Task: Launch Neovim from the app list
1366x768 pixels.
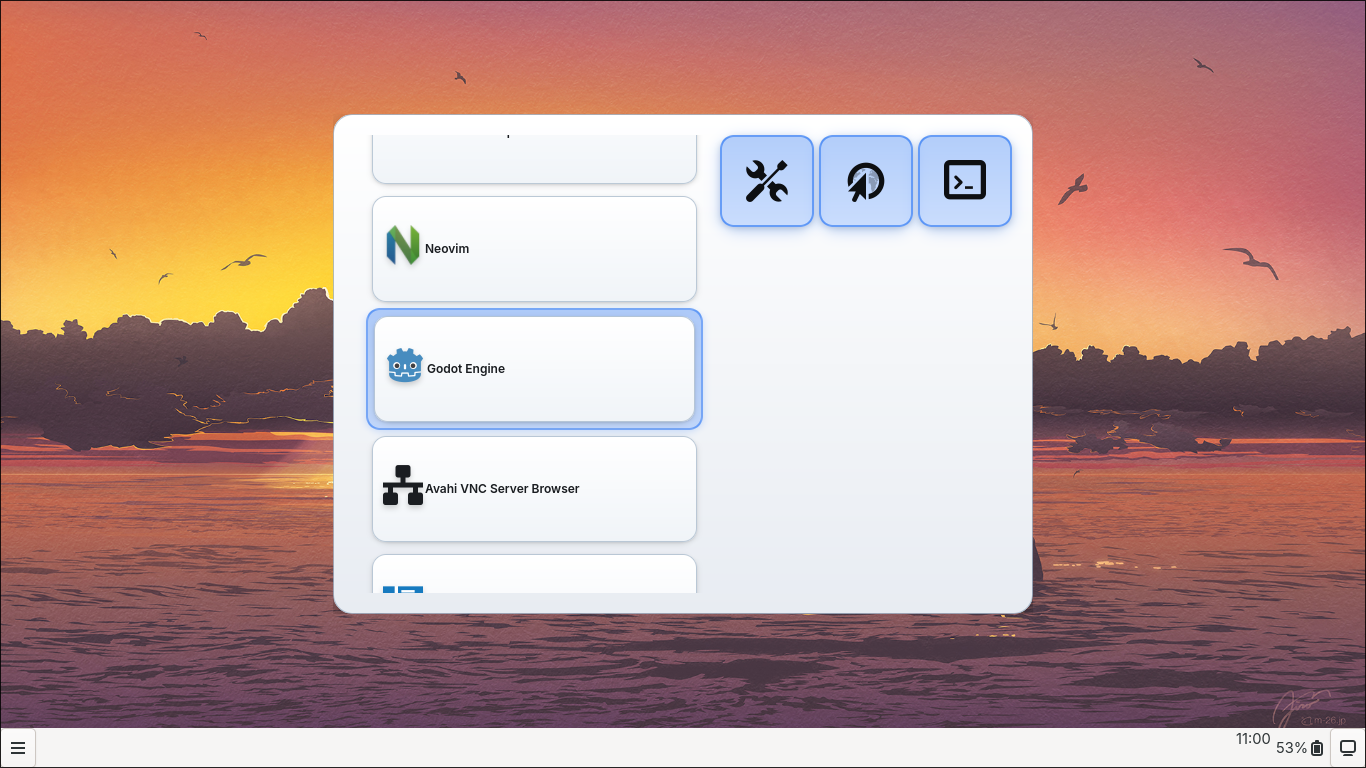Action: (534, 248)
